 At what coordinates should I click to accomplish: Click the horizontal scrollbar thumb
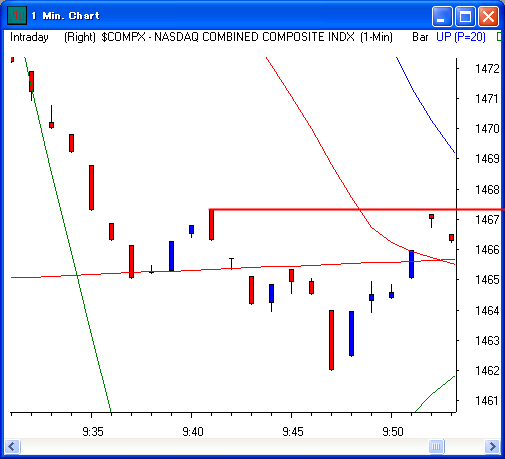(x=436, y=446)
